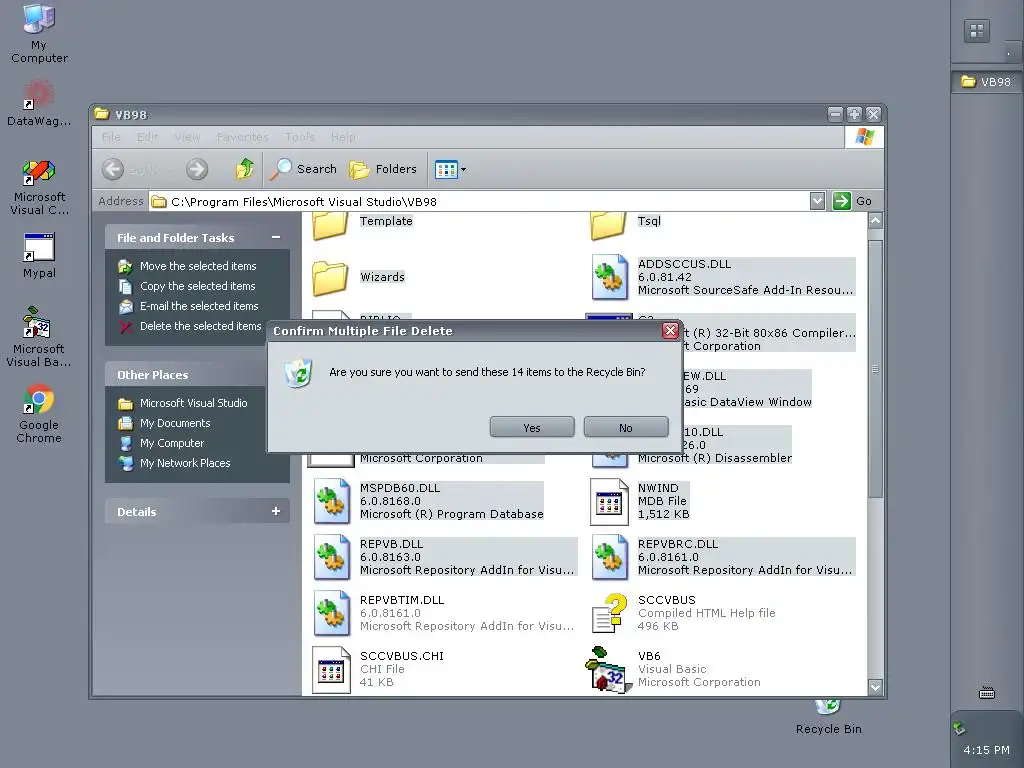Click the grid button atop side taskbar
The image size is (1024, 768).
(977, 31)
